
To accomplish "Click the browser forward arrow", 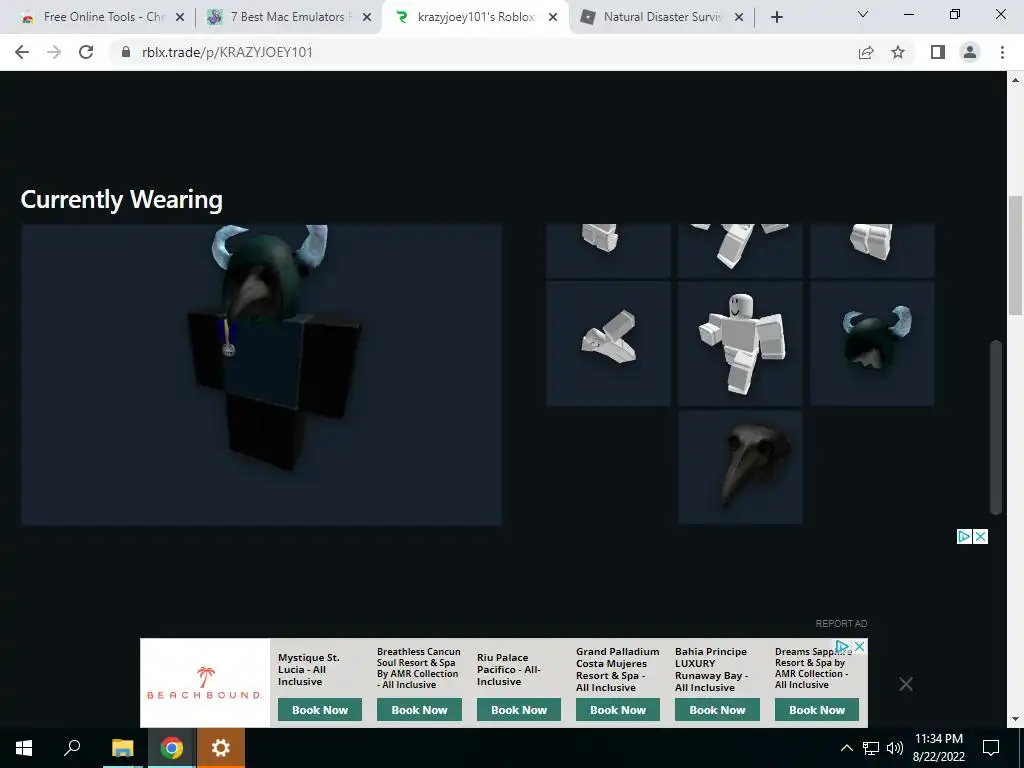I will coord(54,52).
